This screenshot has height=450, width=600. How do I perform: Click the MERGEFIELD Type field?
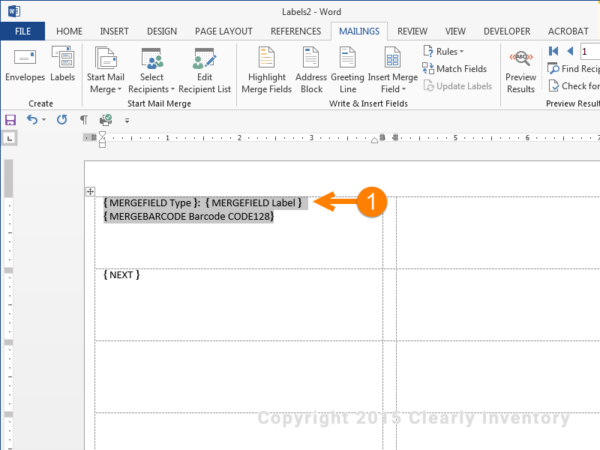tap(152, 203)
